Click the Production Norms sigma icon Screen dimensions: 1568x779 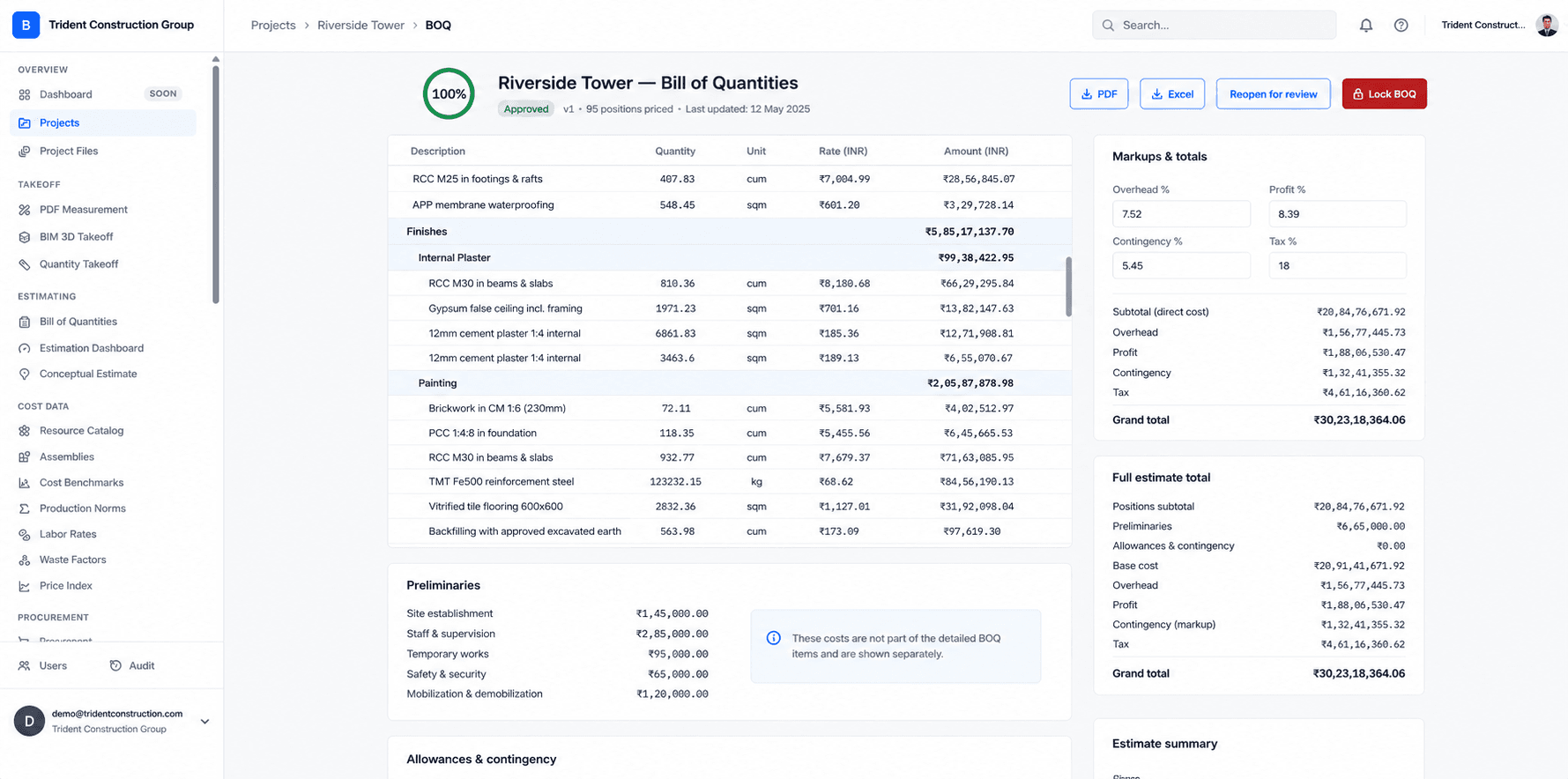[25, 508]
